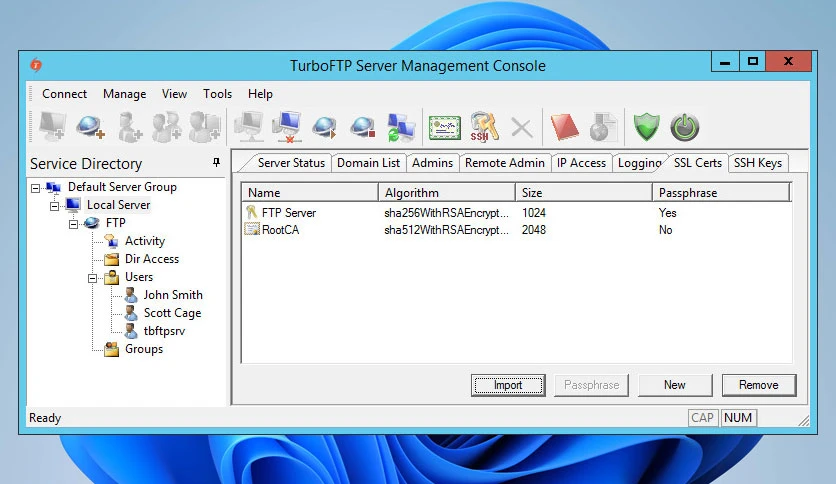The width and height of the screenshot is (836, 484).
Task: Click the green shield toolbar icon
Action: tap(646, 127)
